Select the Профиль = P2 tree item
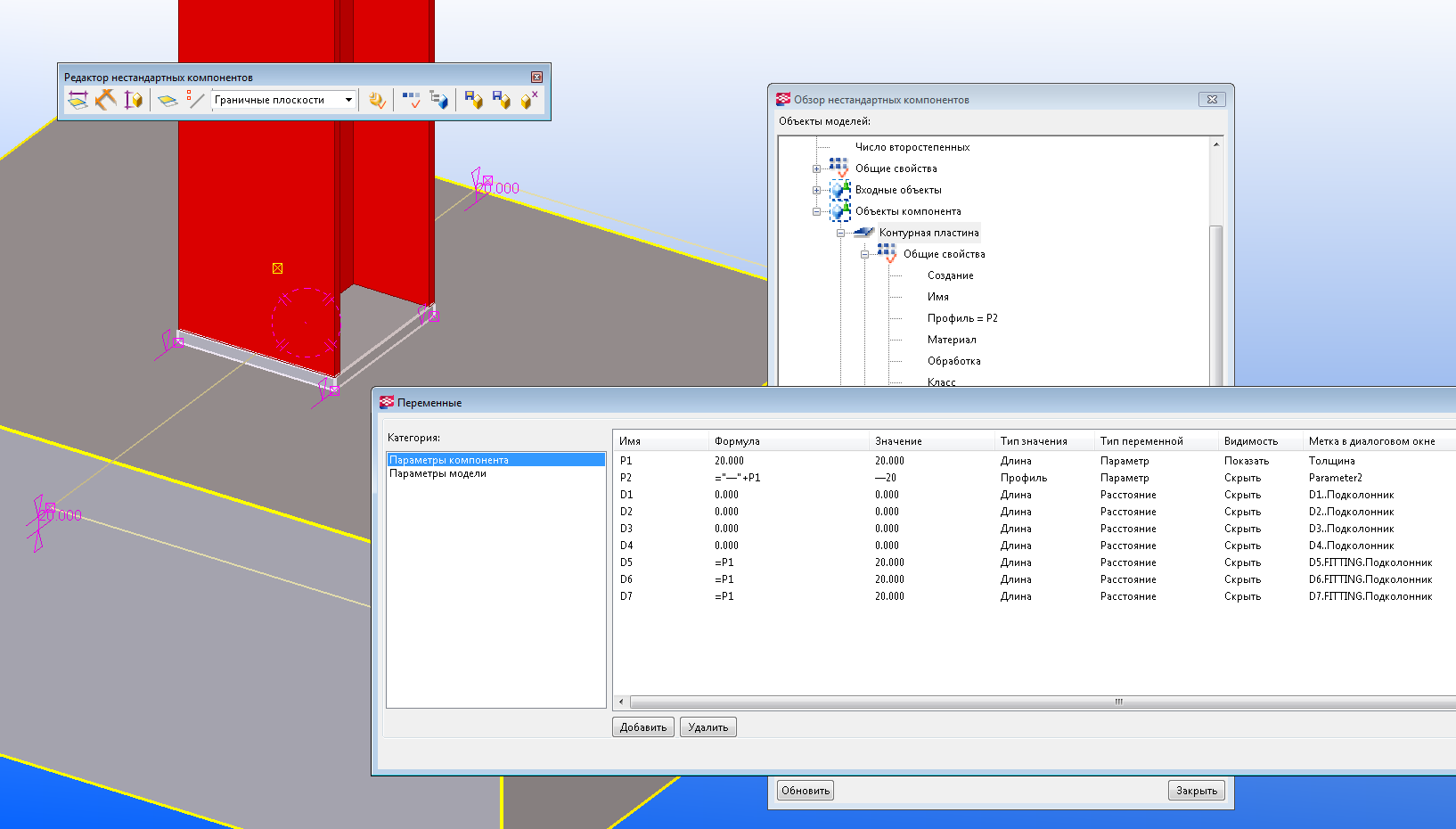 pyautogui.click(x=961, y=318)
